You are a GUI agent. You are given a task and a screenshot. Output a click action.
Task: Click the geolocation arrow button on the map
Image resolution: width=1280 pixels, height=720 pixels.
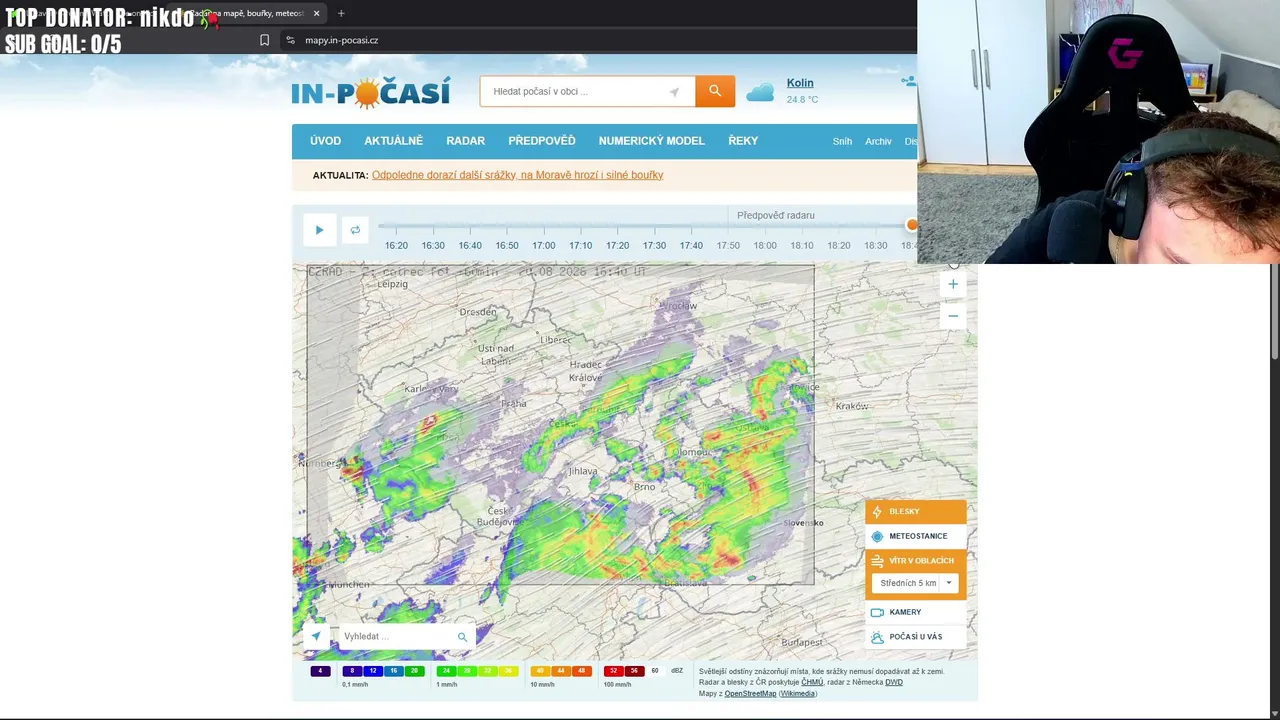[x=316, y=636]
